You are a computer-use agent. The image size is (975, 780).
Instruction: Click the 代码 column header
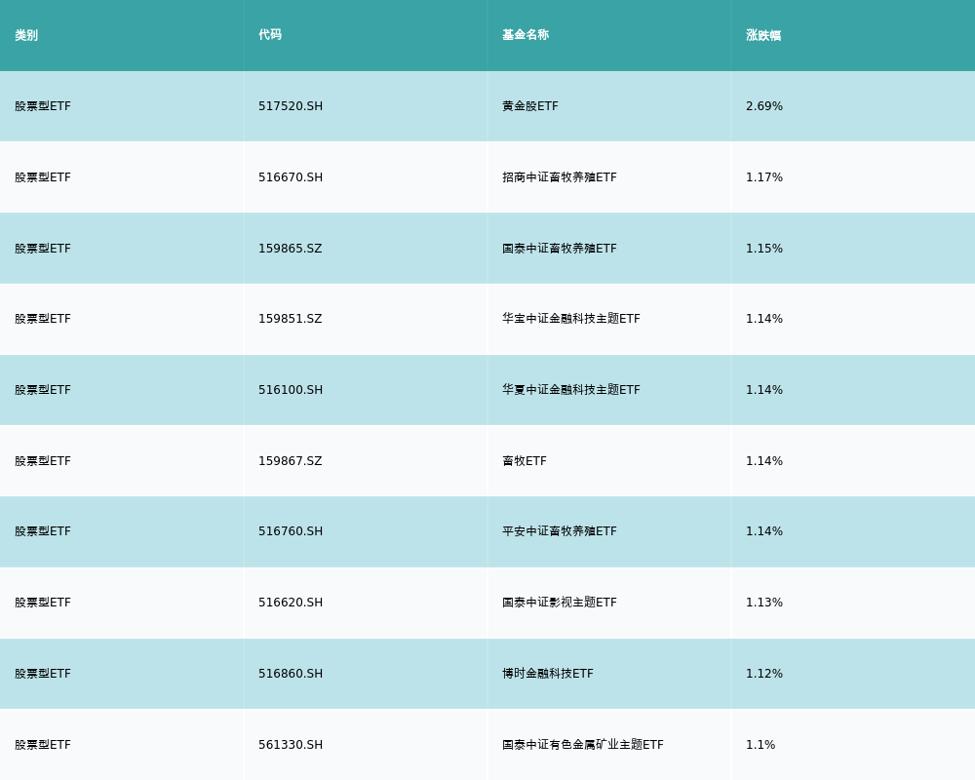(270, 35)
